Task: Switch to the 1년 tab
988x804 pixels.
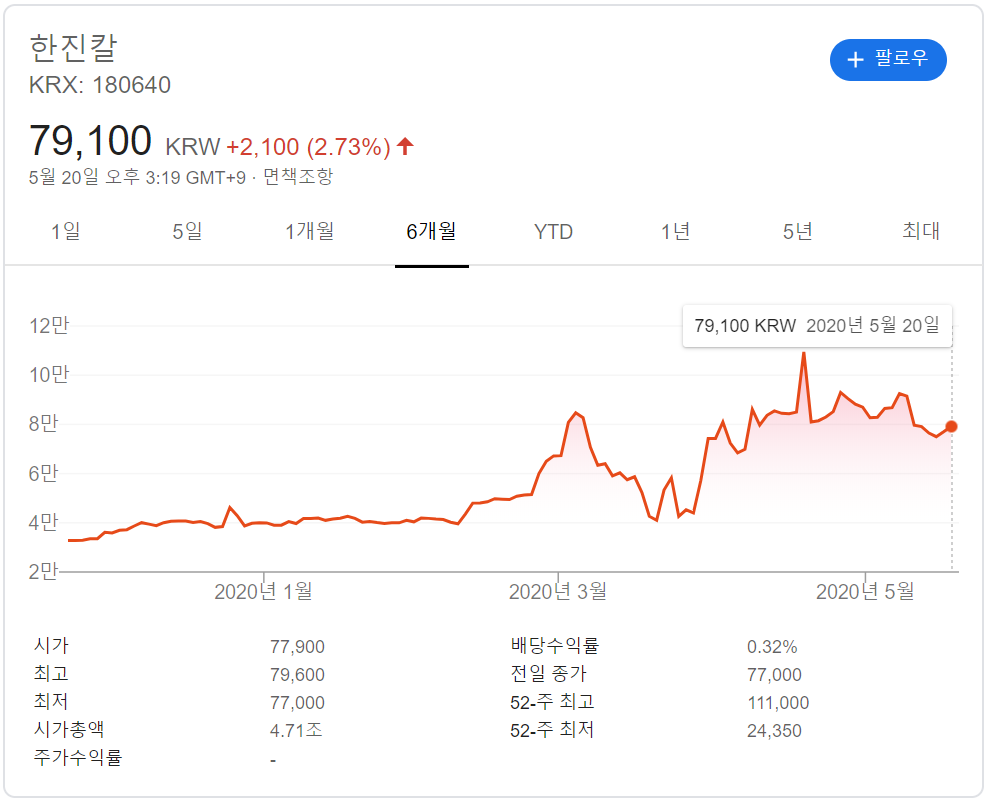Action: (x=675, y=231)
